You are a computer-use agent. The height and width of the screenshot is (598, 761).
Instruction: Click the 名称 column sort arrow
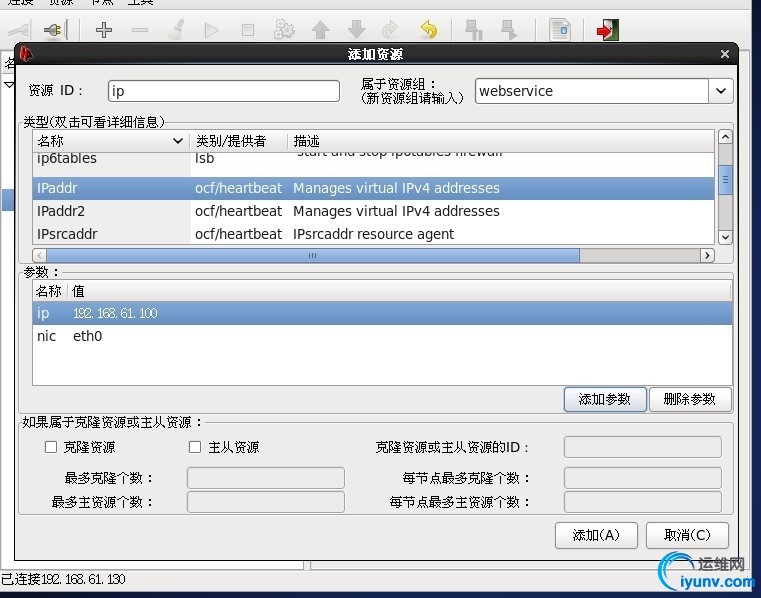tap(178, 141)
